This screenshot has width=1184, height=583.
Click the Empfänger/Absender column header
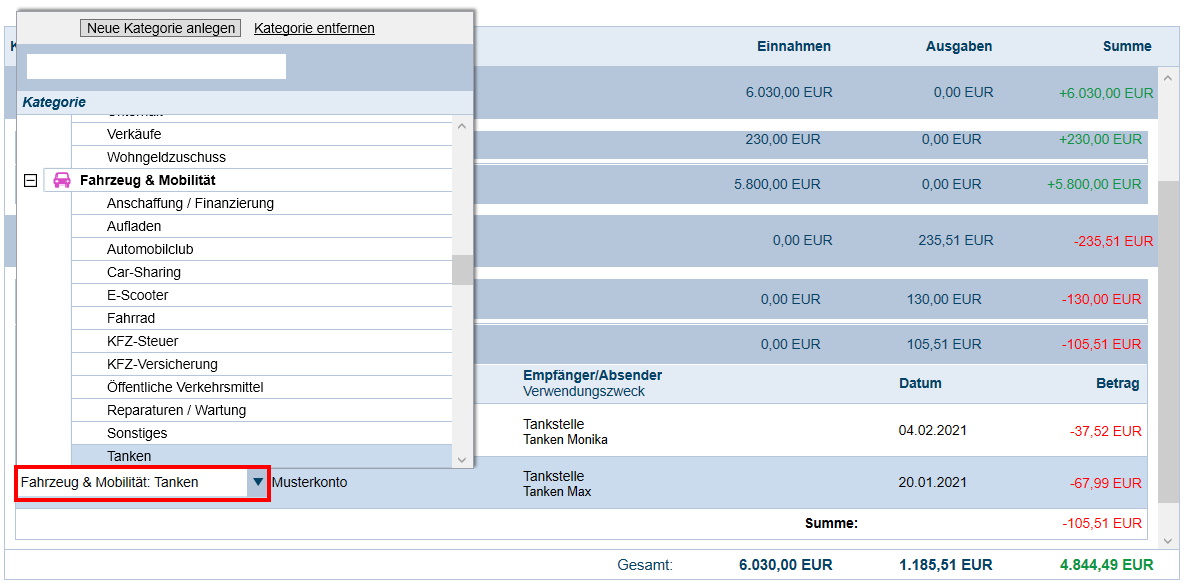pyautogui.click(x=593, y=375)
